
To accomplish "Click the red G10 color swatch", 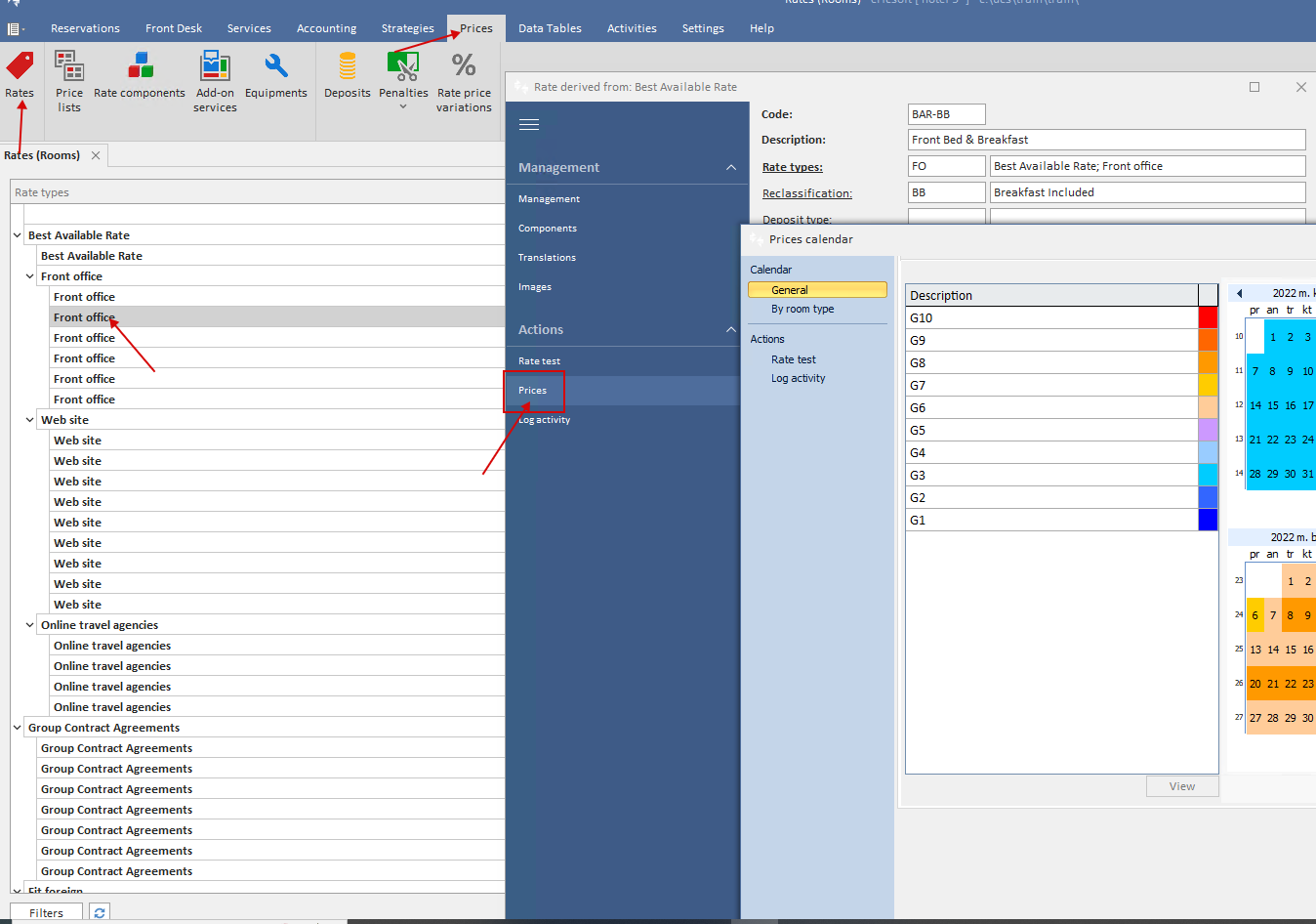I will [x=1208, y=317].
